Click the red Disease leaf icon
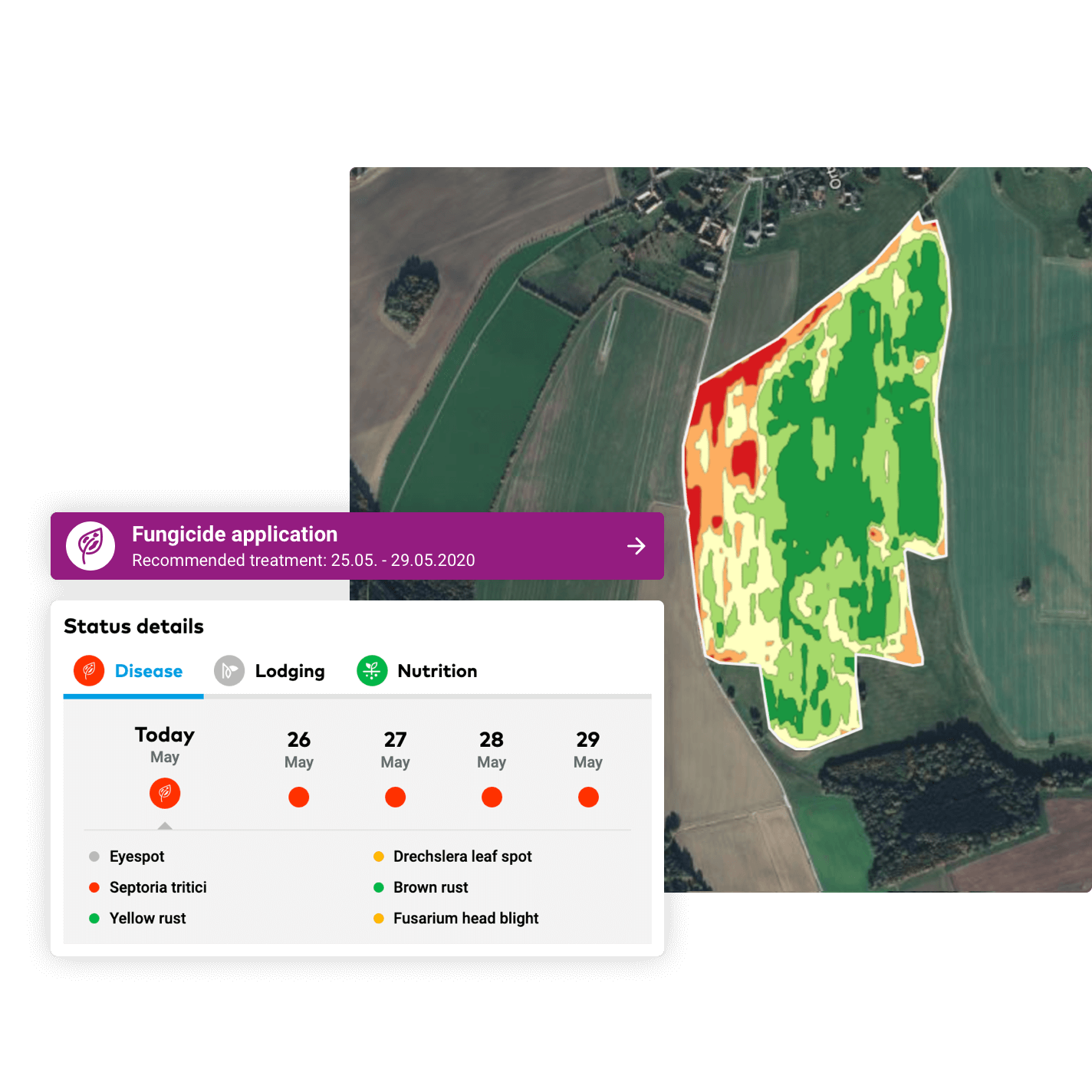Viewport: 1092px width, 1092px height. (89, 671)
